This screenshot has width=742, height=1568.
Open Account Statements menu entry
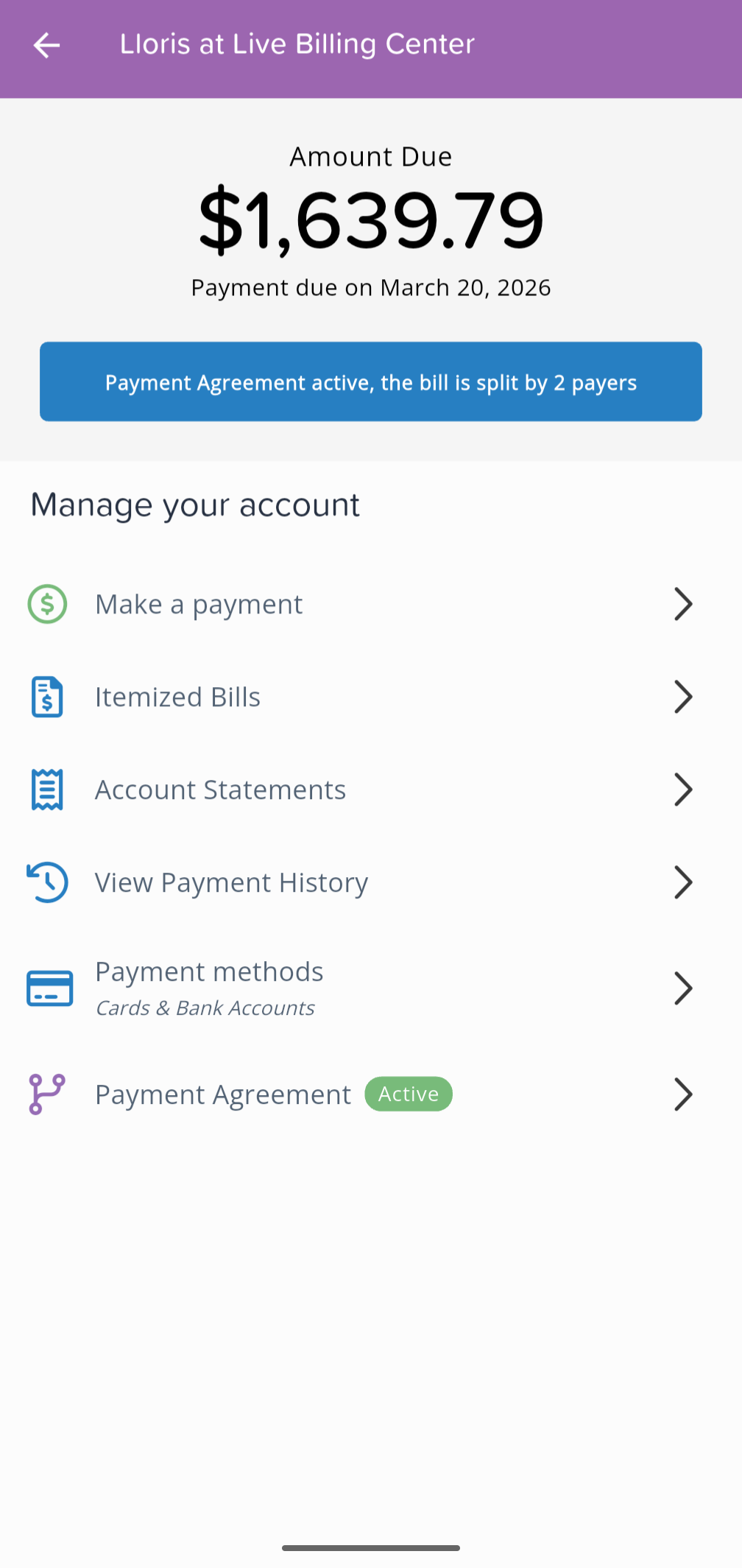coord(220,790)
